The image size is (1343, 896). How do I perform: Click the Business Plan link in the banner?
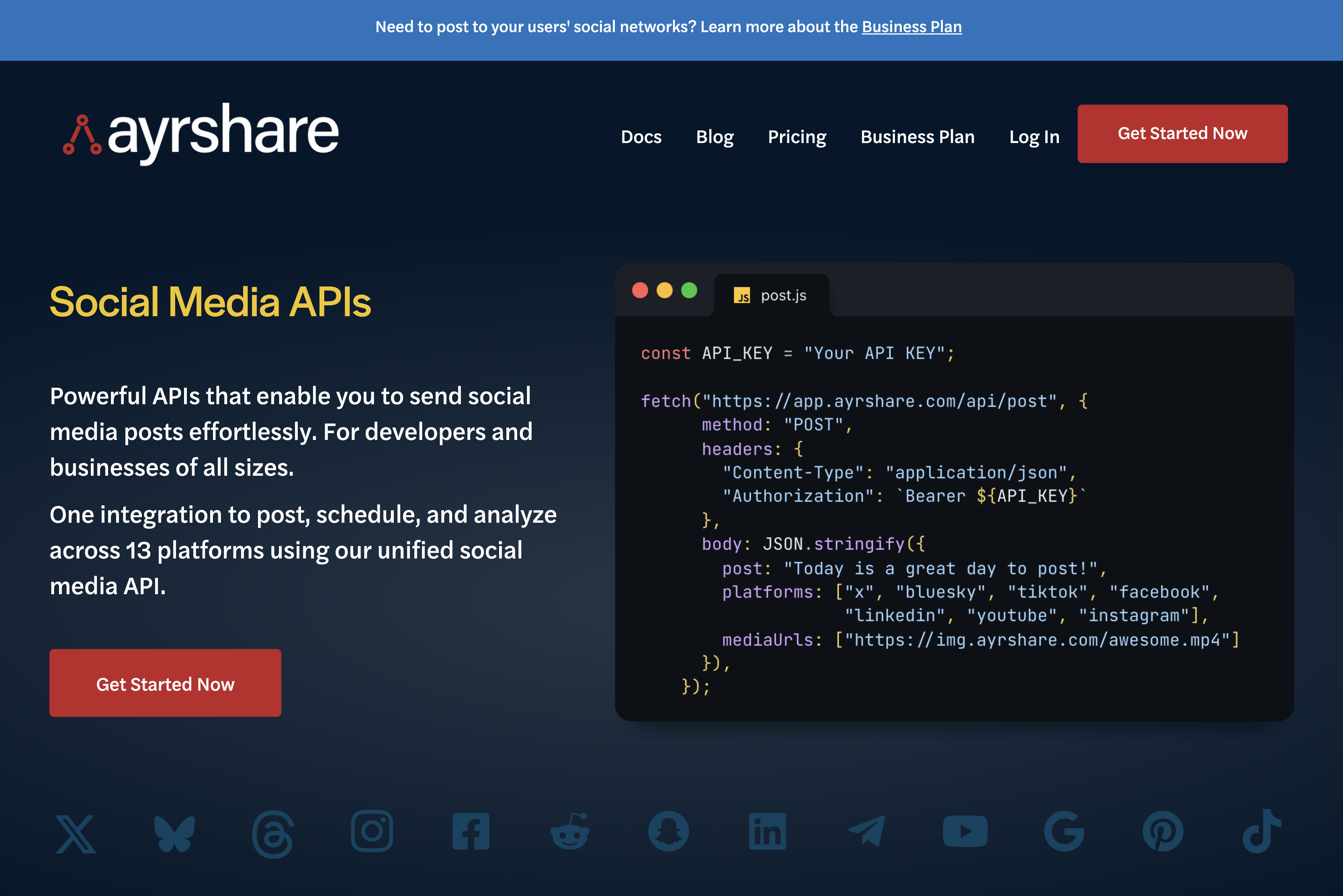click(911, 26)
